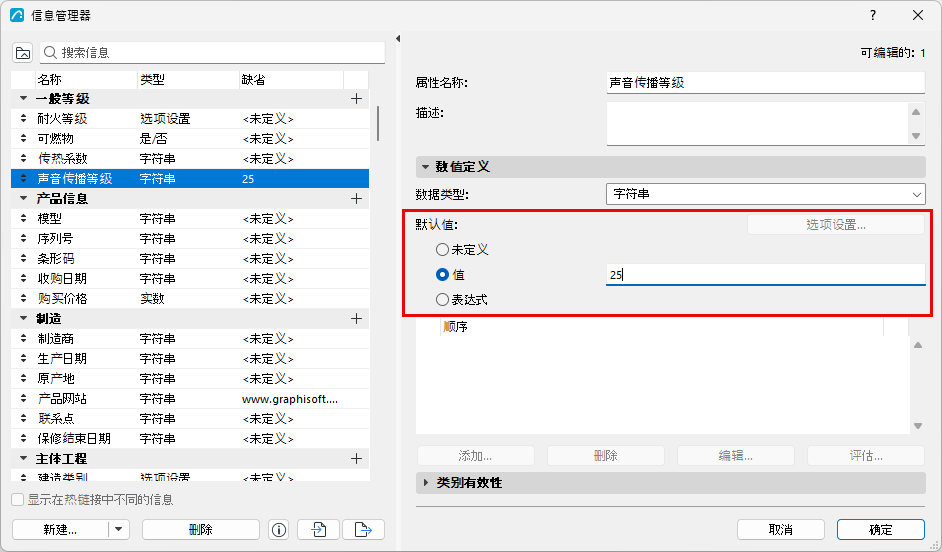Add a property to the 产品信息 group with plus
Image resolution: width=942 pixels, height=552 pixels.
point(356,198)
